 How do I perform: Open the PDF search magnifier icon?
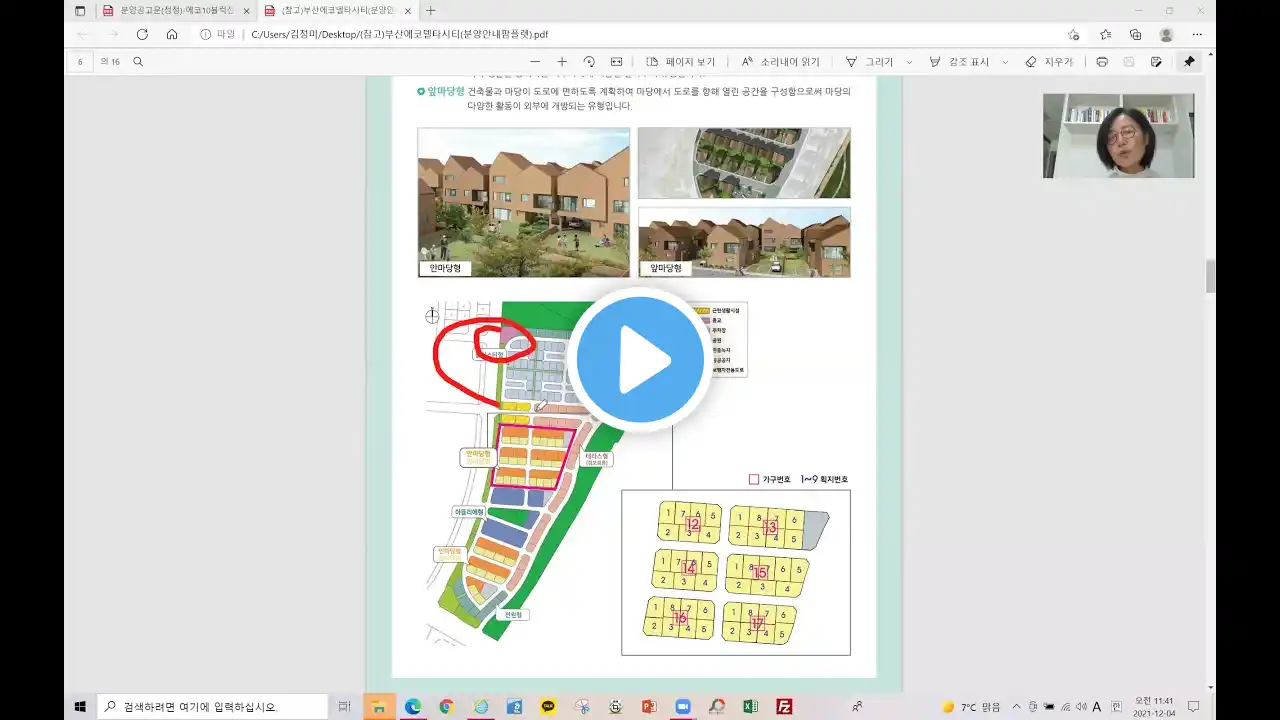point(138,62)
